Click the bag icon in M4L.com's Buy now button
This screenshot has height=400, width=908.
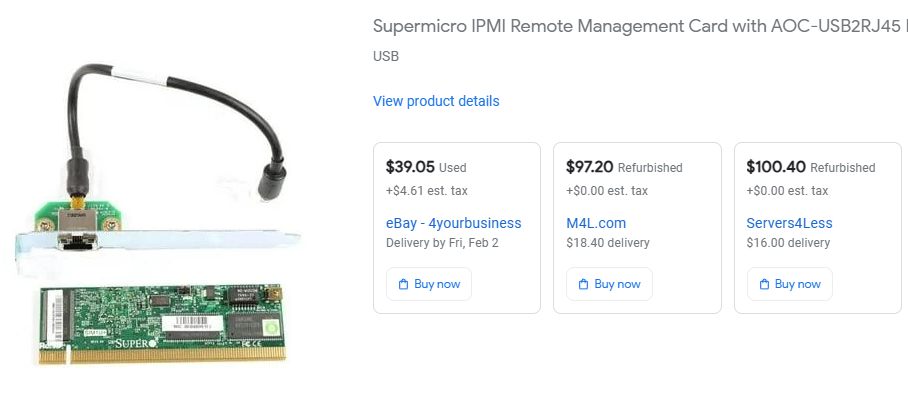[x=583, y=284]
